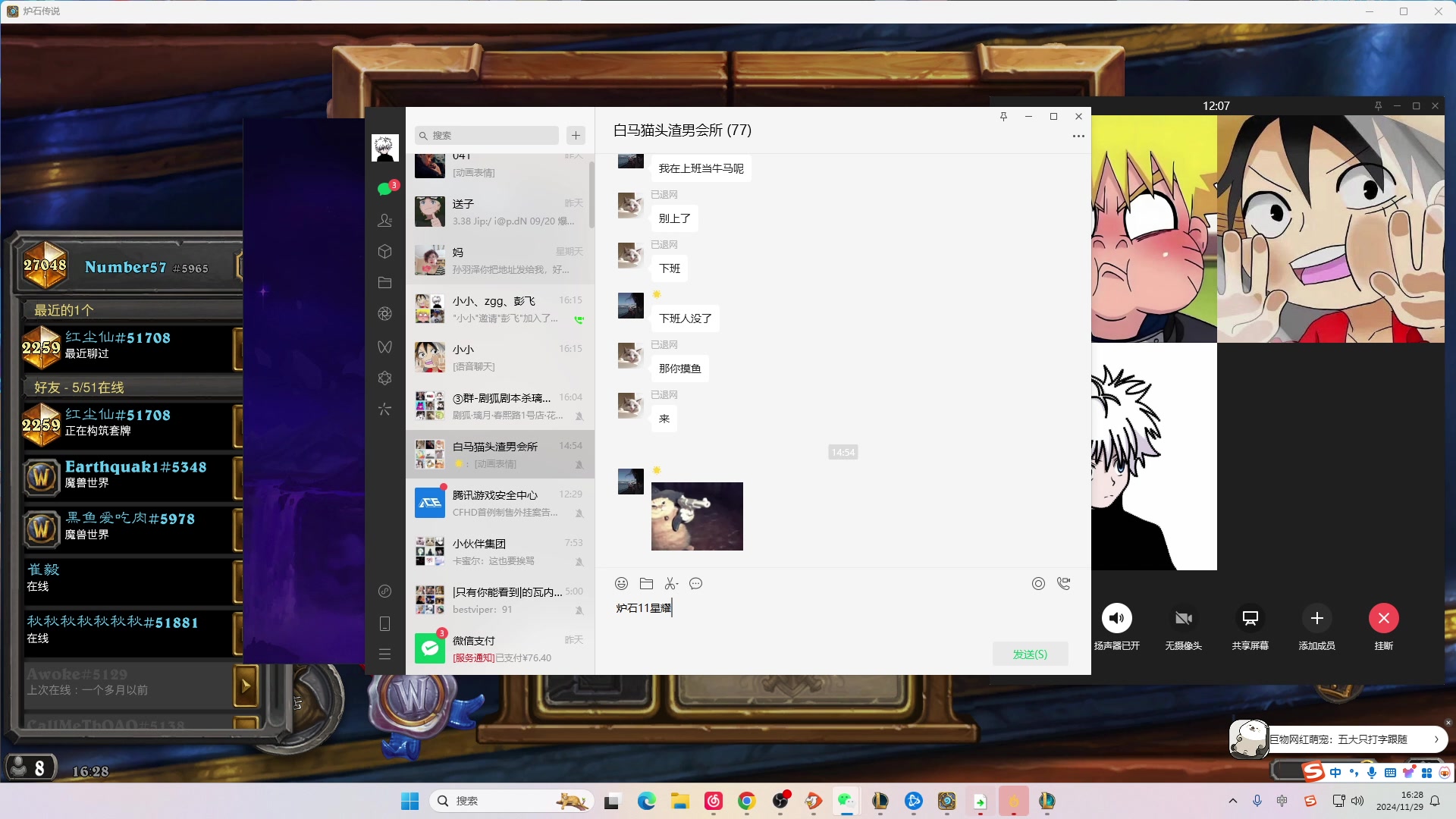
Task: Open the 小小 voice chat conversation
Action: (x=500, y=357)
